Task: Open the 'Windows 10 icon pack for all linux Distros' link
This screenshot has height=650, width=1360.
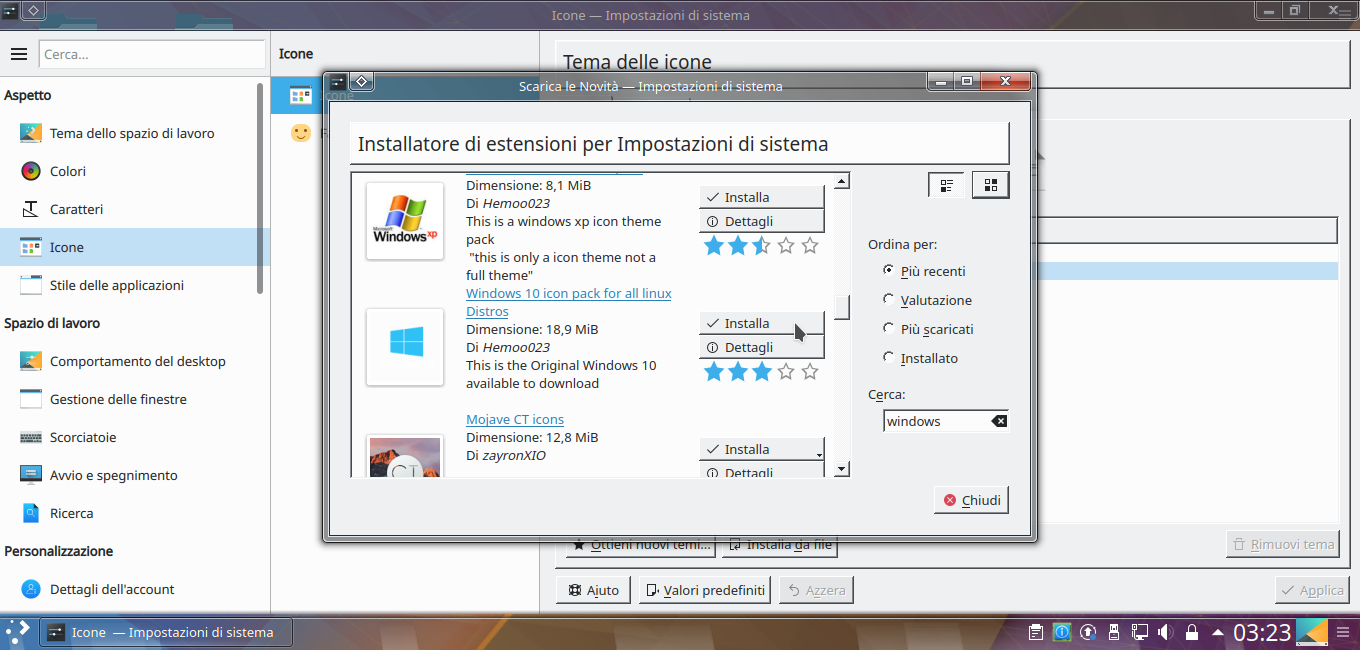Action: [x=569, y=302]
